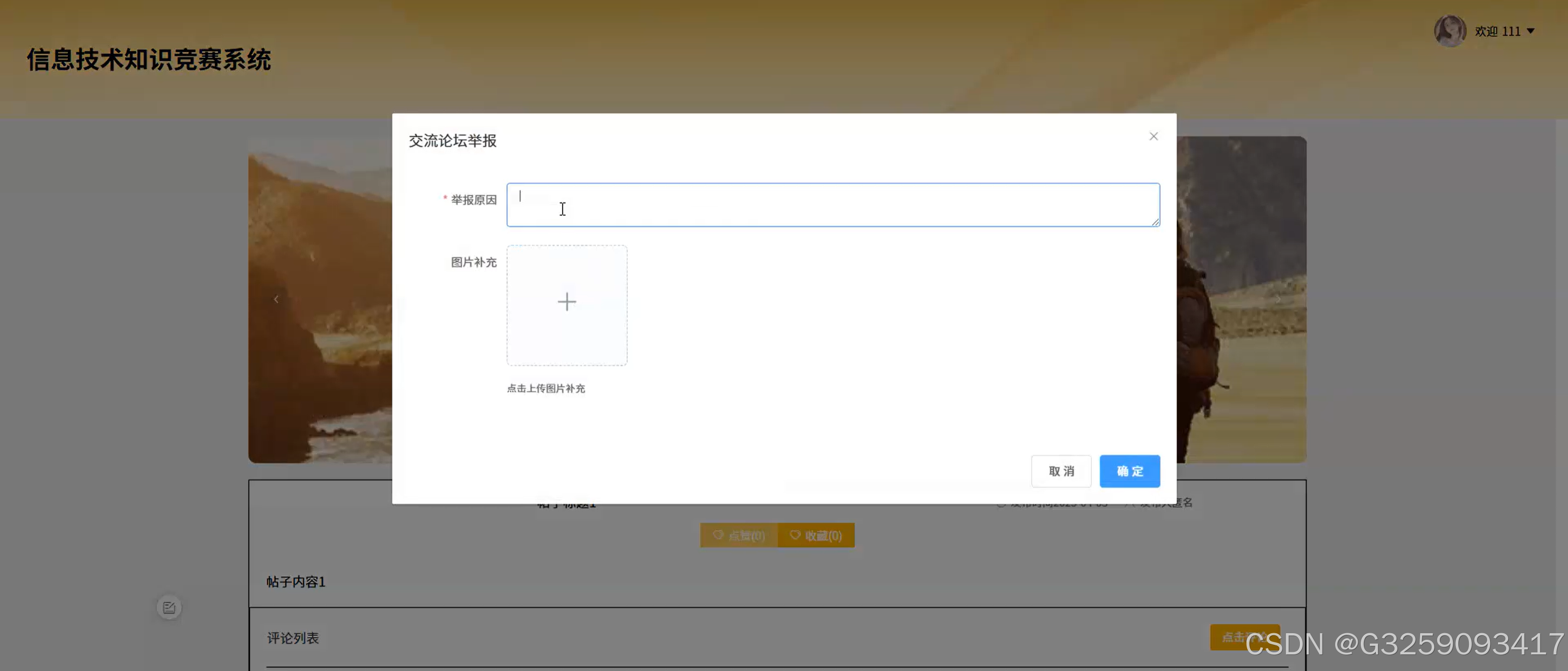Click the 确定 confirm button
This screenshot has width=1568, height=671.
(x=1129, y=471)
